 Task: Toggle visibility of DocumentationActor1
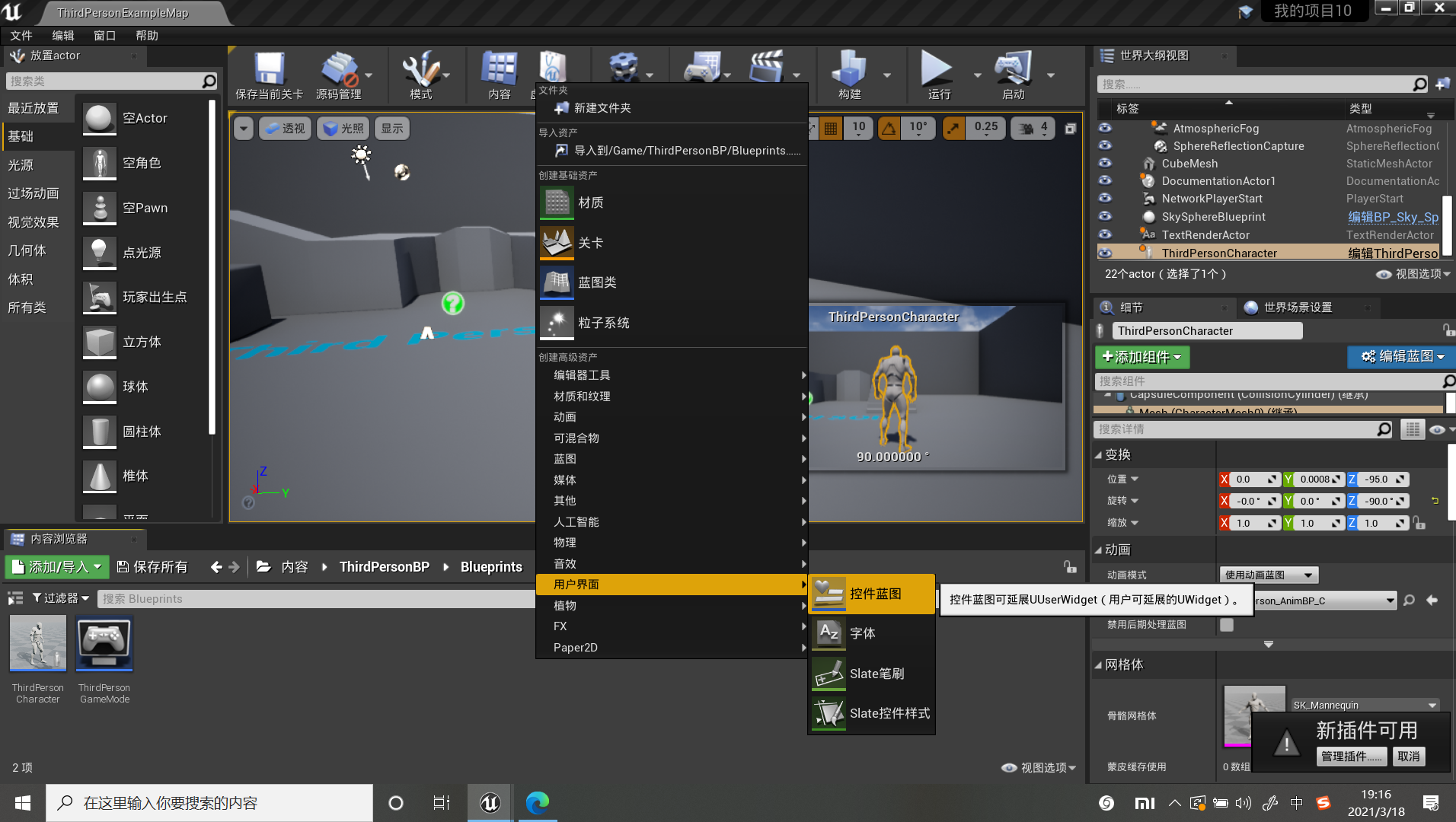pos(1105,180)
